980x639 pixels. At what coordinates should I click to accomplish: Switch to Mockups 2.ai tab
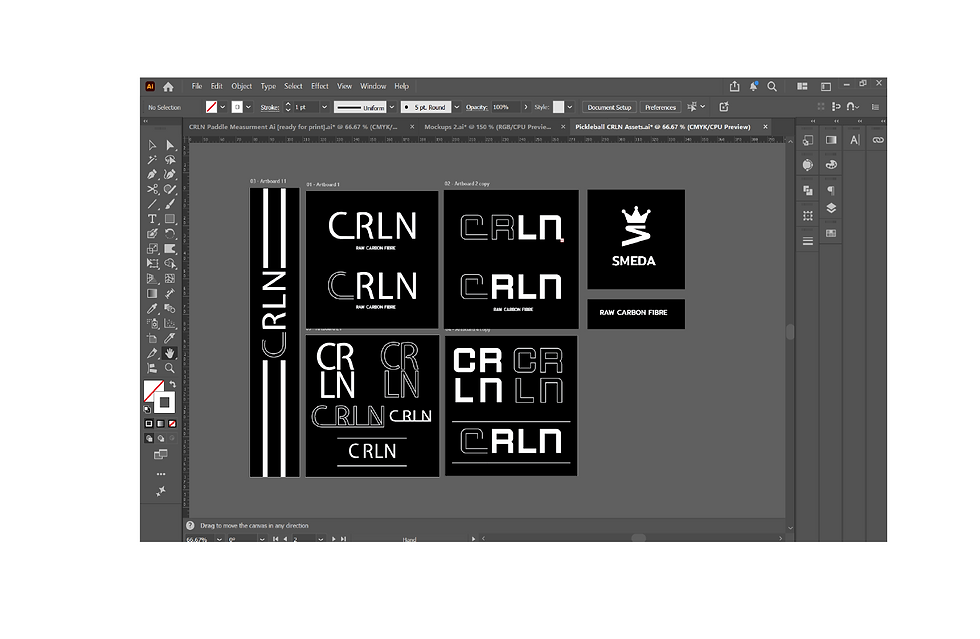pos(488,127)
